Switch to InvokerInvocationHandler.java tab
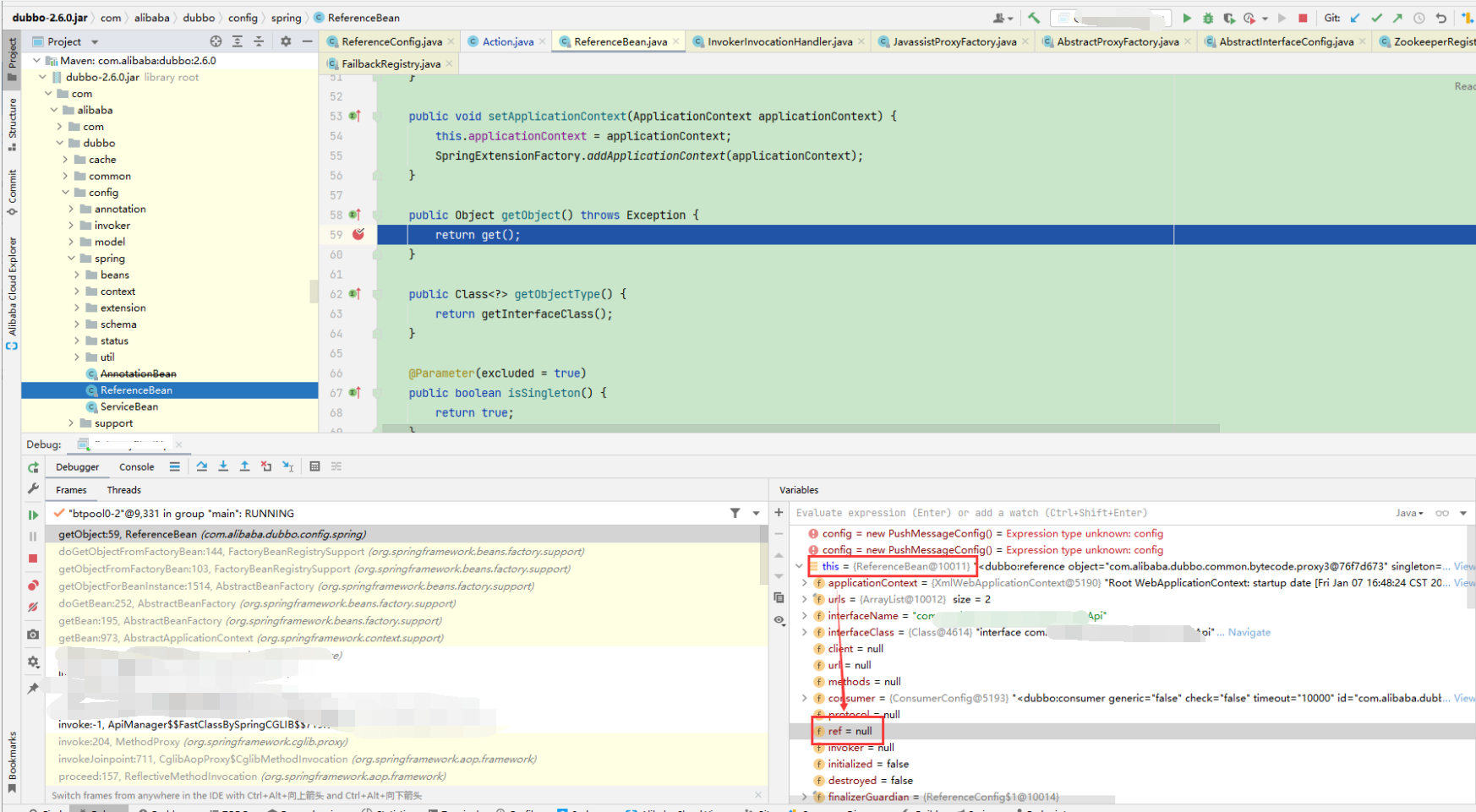1476x812 pixels. [x=780, y=41]
